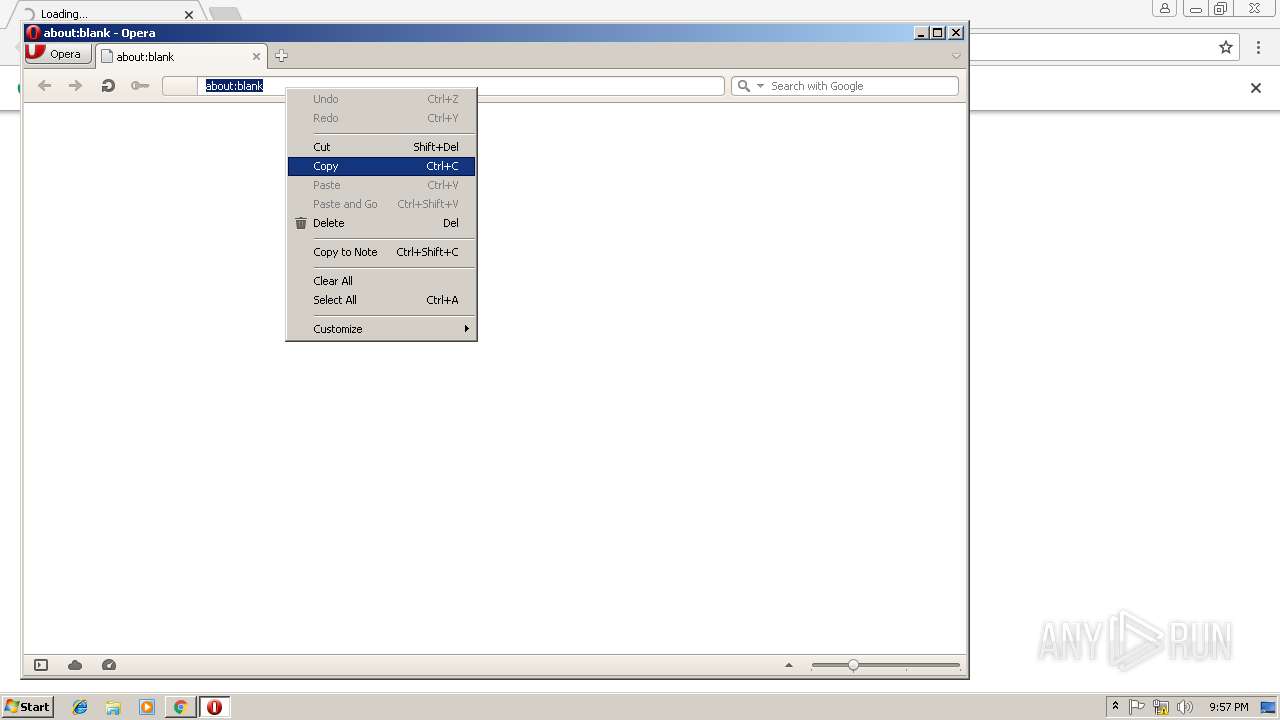
Task: Choose Delete from the context menu
Action: 381,223
